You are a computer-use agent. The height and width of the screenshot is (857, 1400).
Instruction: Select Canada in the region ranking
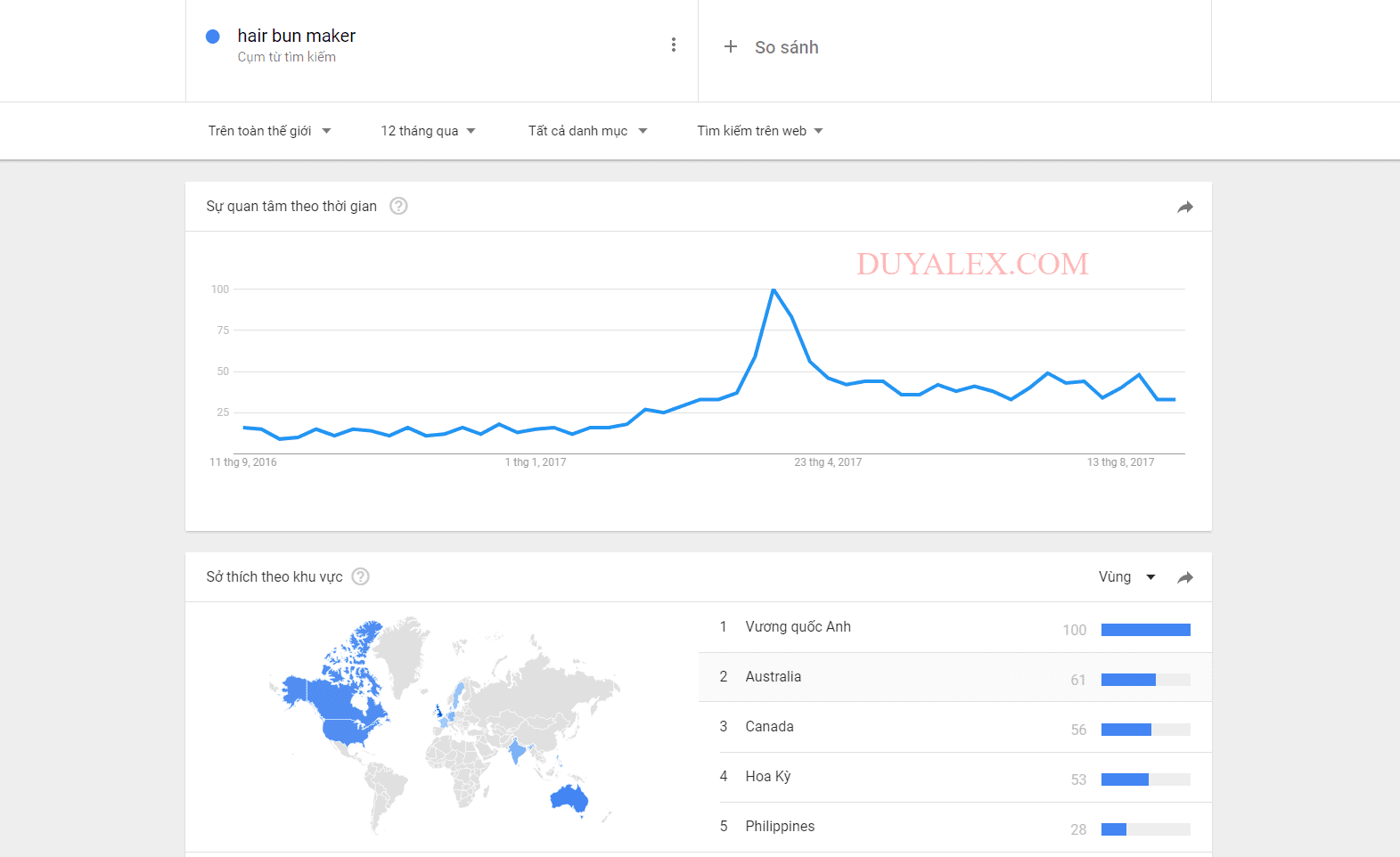pos(955,727)
